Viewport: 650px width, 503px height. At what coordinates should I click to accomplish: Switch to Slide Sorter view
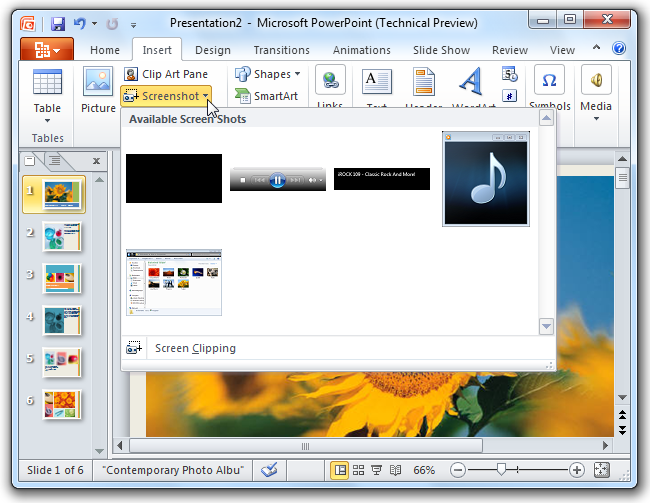pos(358,469)
